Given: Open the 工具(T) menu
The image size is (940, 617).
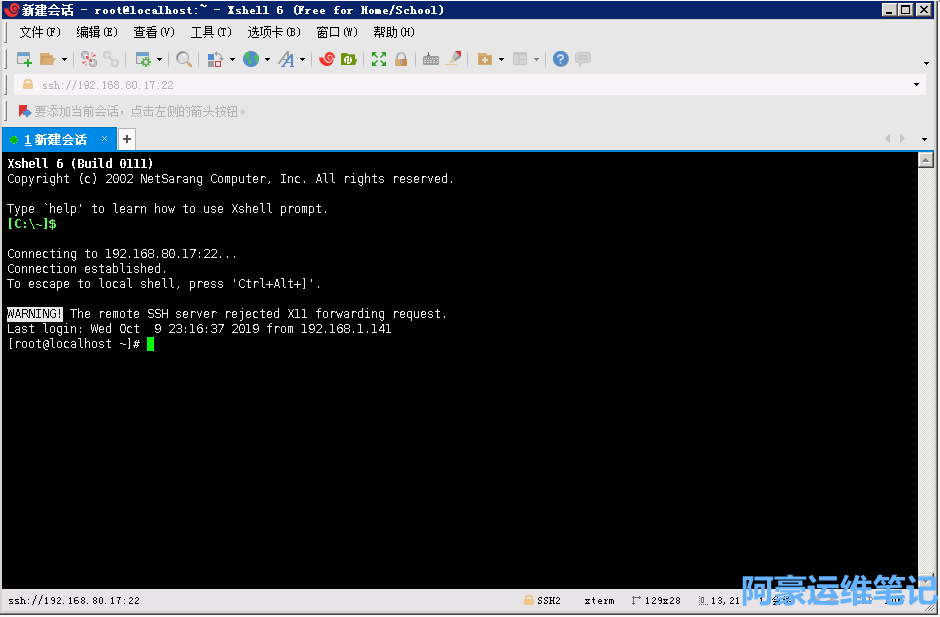Looking at the screenshot, I should pyautogui.click(x=210, y=32).
